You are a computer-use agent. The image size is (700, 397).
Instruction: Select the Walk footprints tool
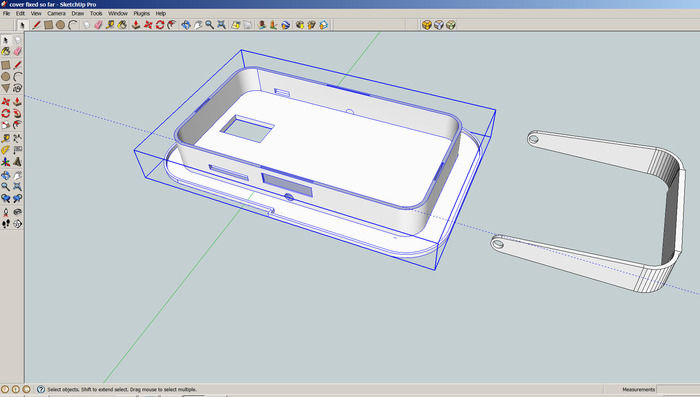click(x=6, y=224)
